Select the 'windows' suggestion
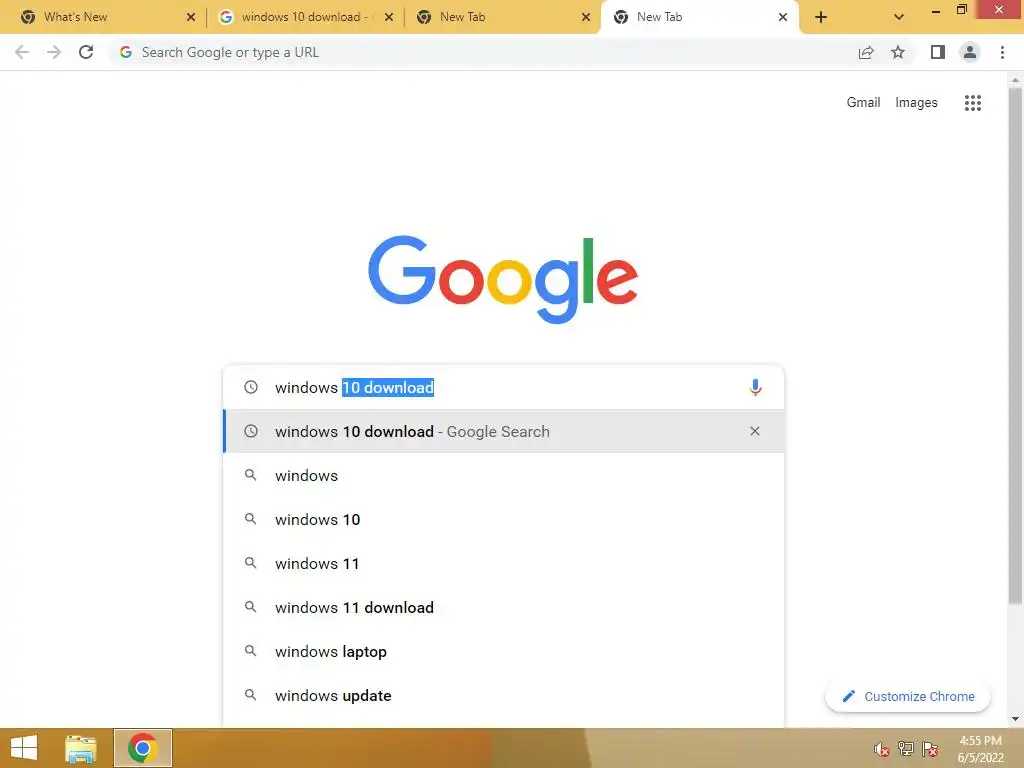 (504, 475)
